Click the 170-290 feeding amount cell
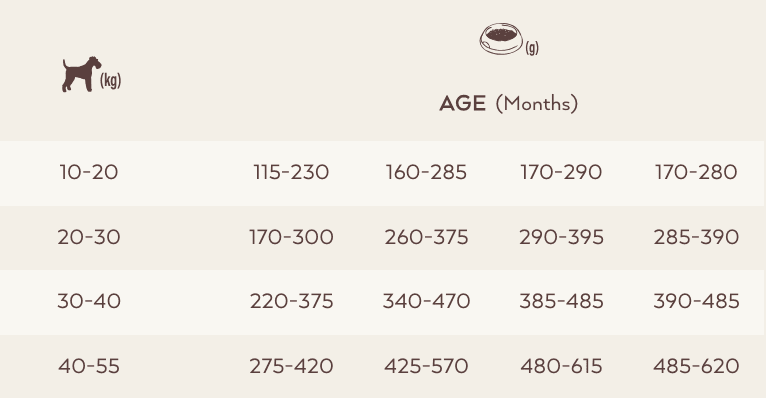The image size is (766, 398). pyautogui.click(x=561, y=172)
